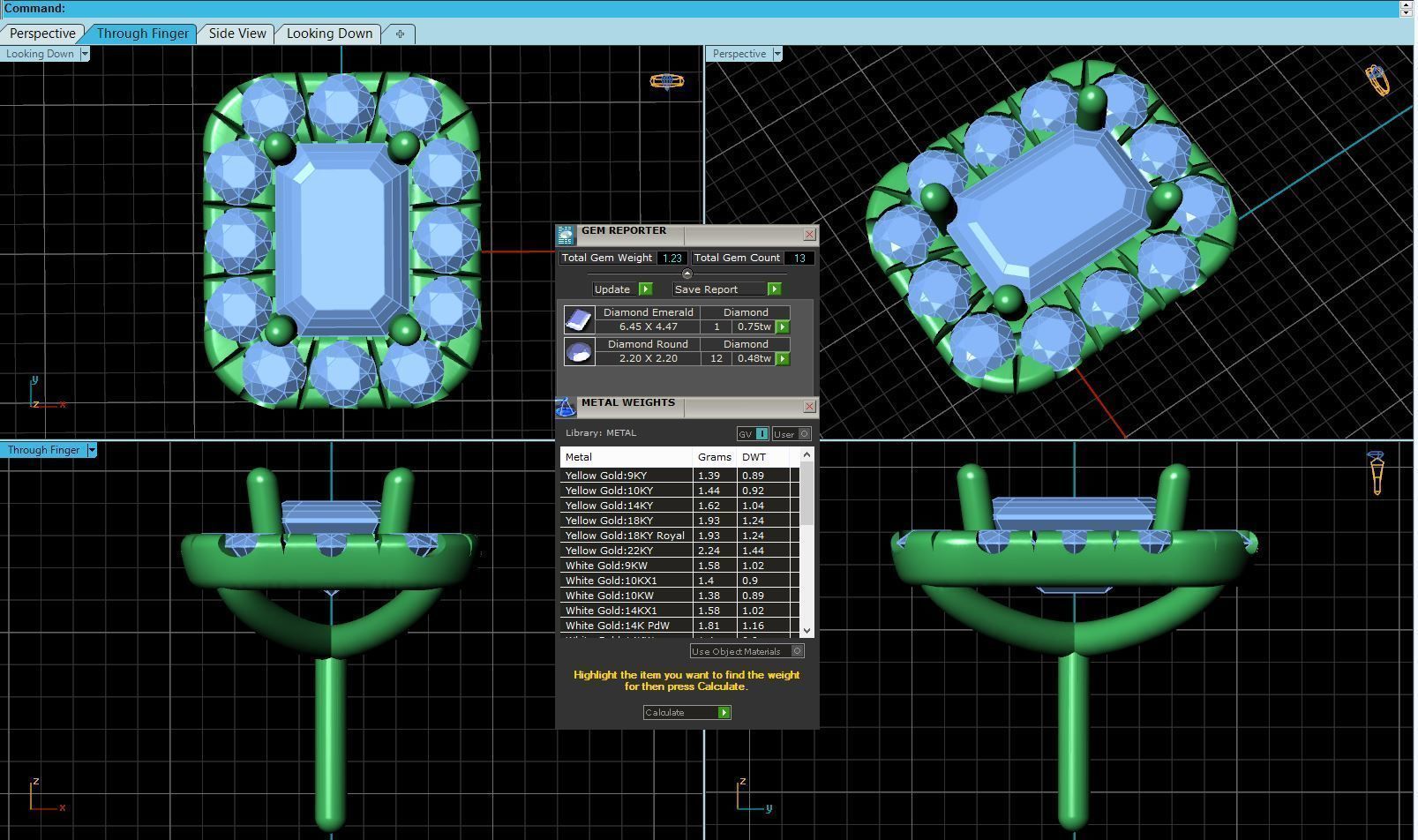Click the 0.48tw weight cell
The width and height of the screenshot is (1418, 840).
[x=754, y=359]
